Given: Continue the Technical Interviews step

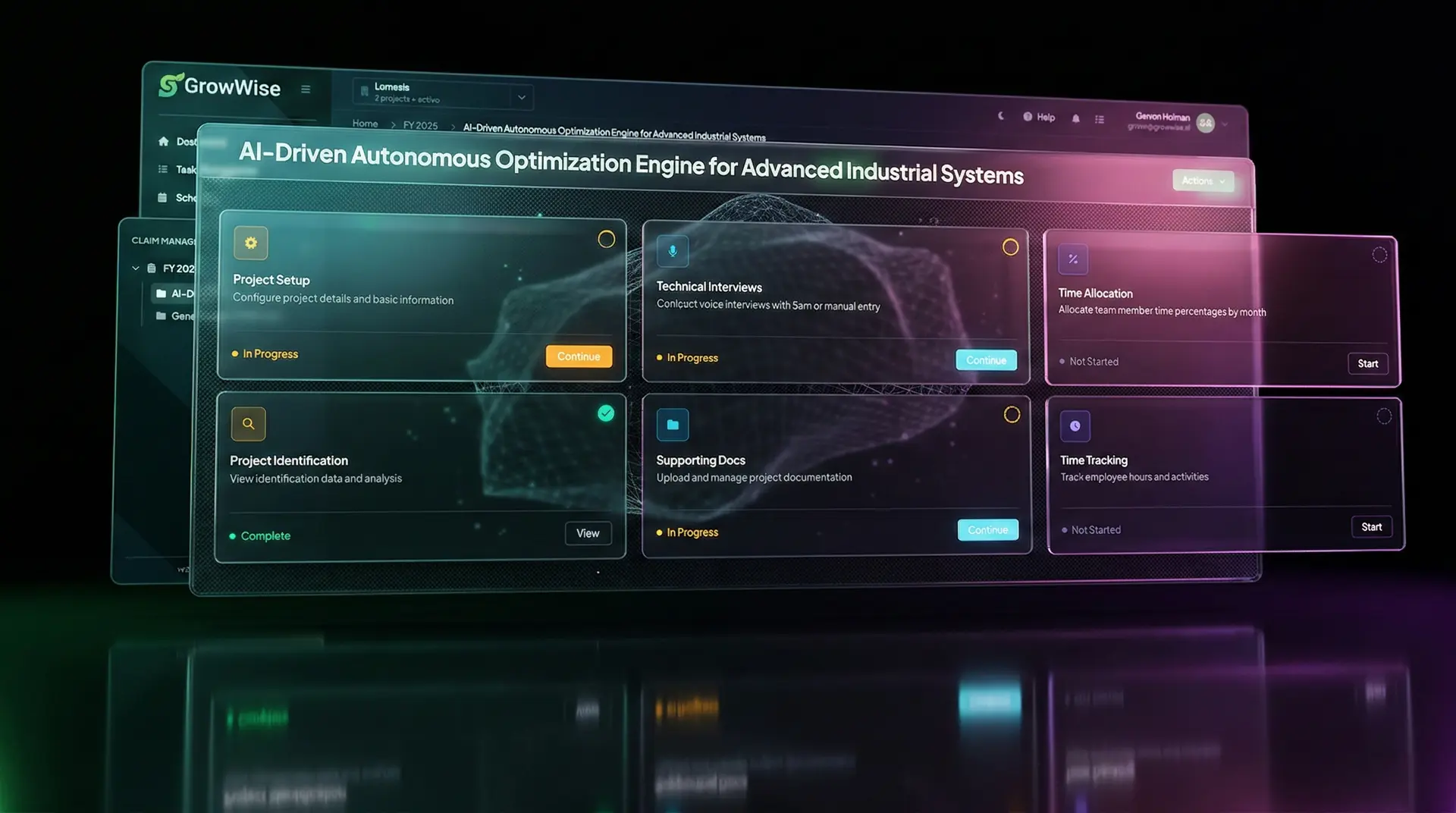Looking at the screenshot, I should pos(986,360).
